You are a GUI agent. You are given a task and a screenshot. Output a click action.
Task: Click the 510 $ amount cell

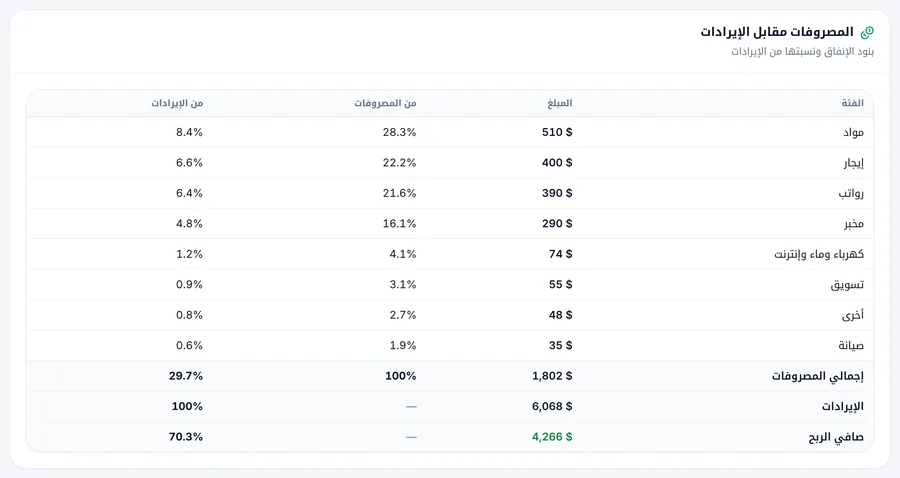coord(557,132)
